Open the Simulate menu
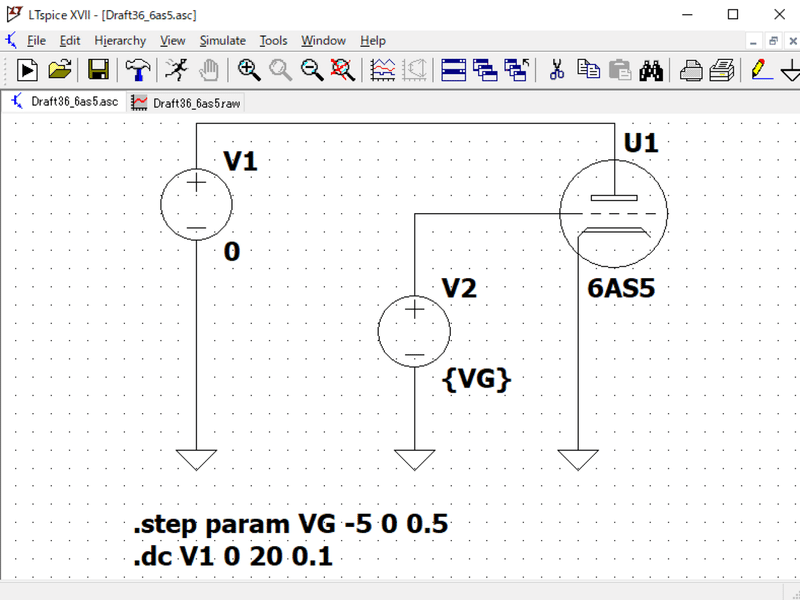This screenshot has width=800, height=600. [x=222, y=40]
